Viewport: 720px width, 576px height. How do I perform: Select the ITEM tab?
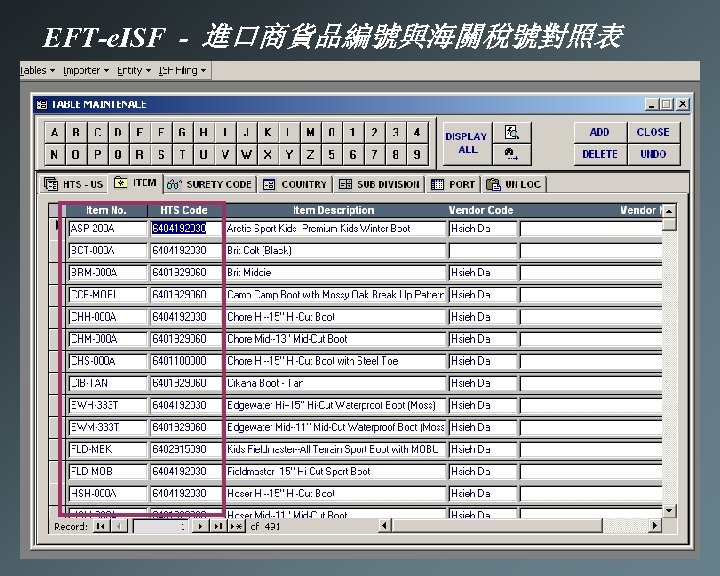[x=135, y=183]
